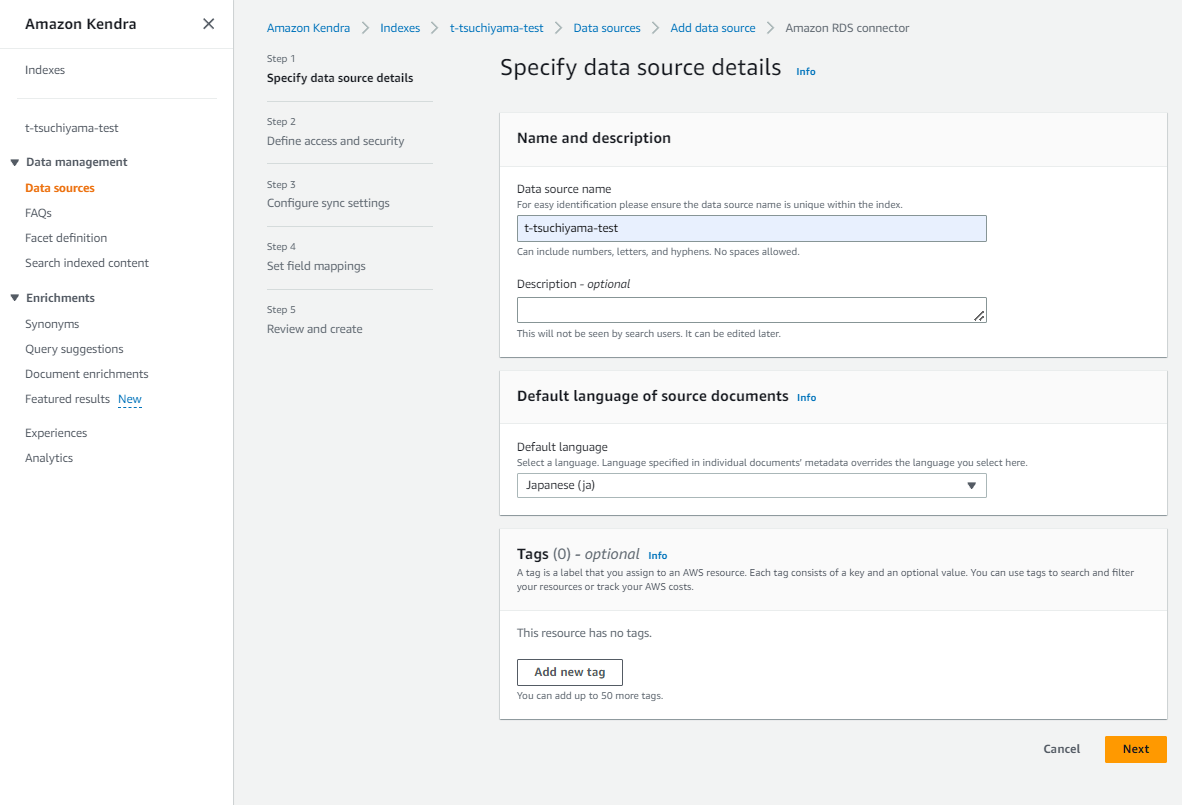Click Amazon Kendra breadcrumb link
This screenshot has height=805, width=1182.
(308, 28)
